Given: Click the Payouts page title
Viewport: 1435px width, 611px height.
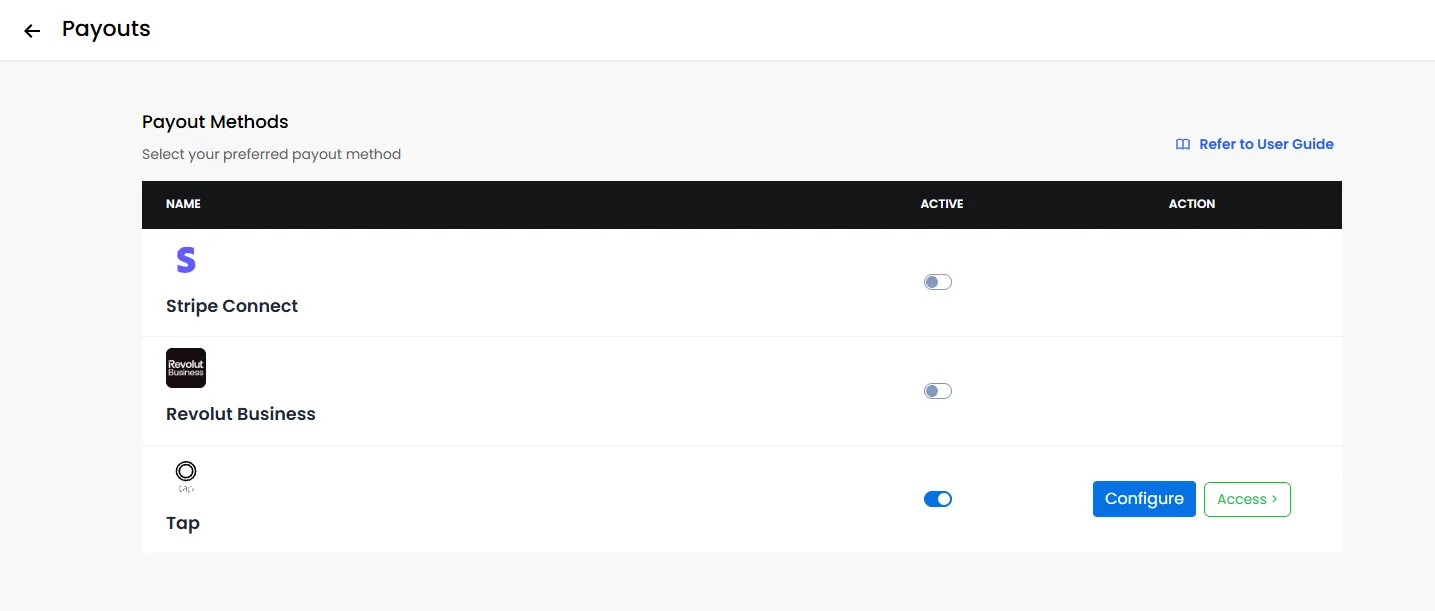Looking at the screenshot, I should click(x=106, y=29).
